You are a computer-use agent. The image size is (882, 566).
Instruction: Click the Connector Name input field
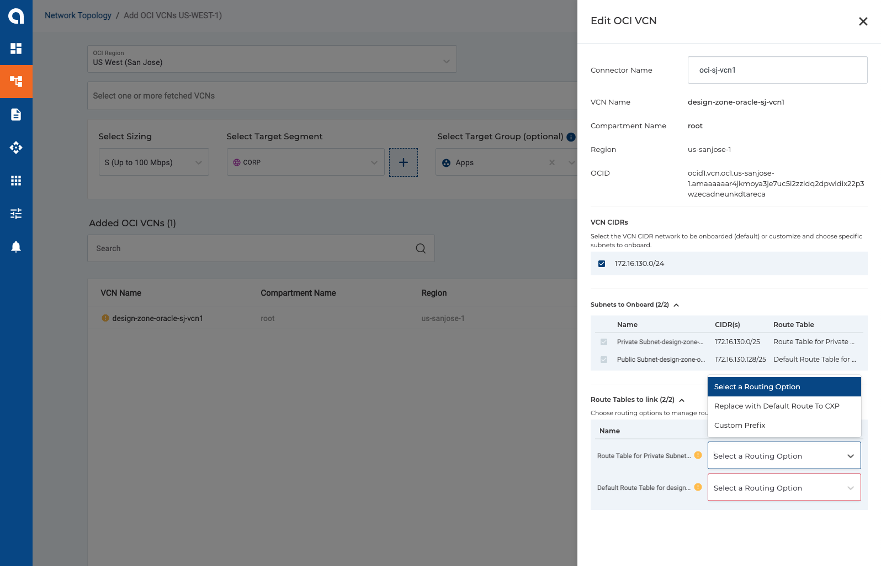tap(778, 70)
